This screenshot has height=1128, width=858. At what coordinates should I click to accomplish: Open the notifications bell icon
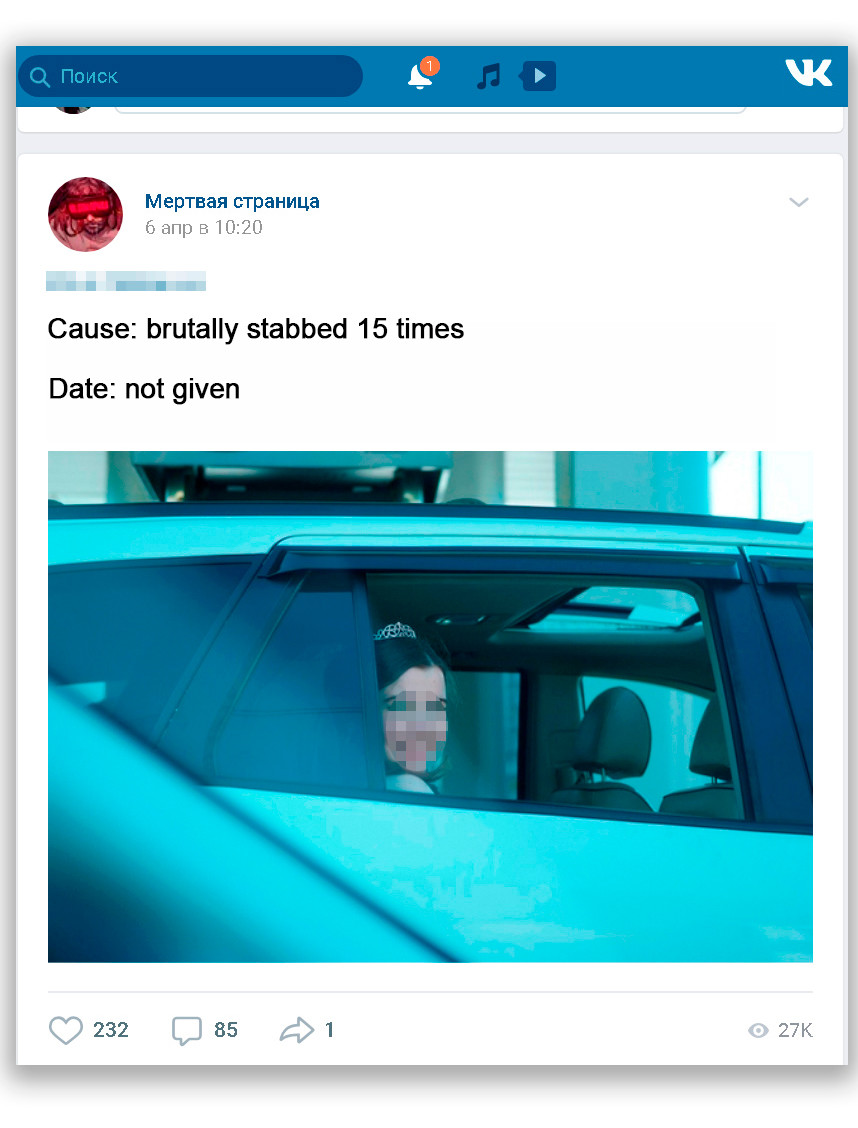(x=421, y=76)
